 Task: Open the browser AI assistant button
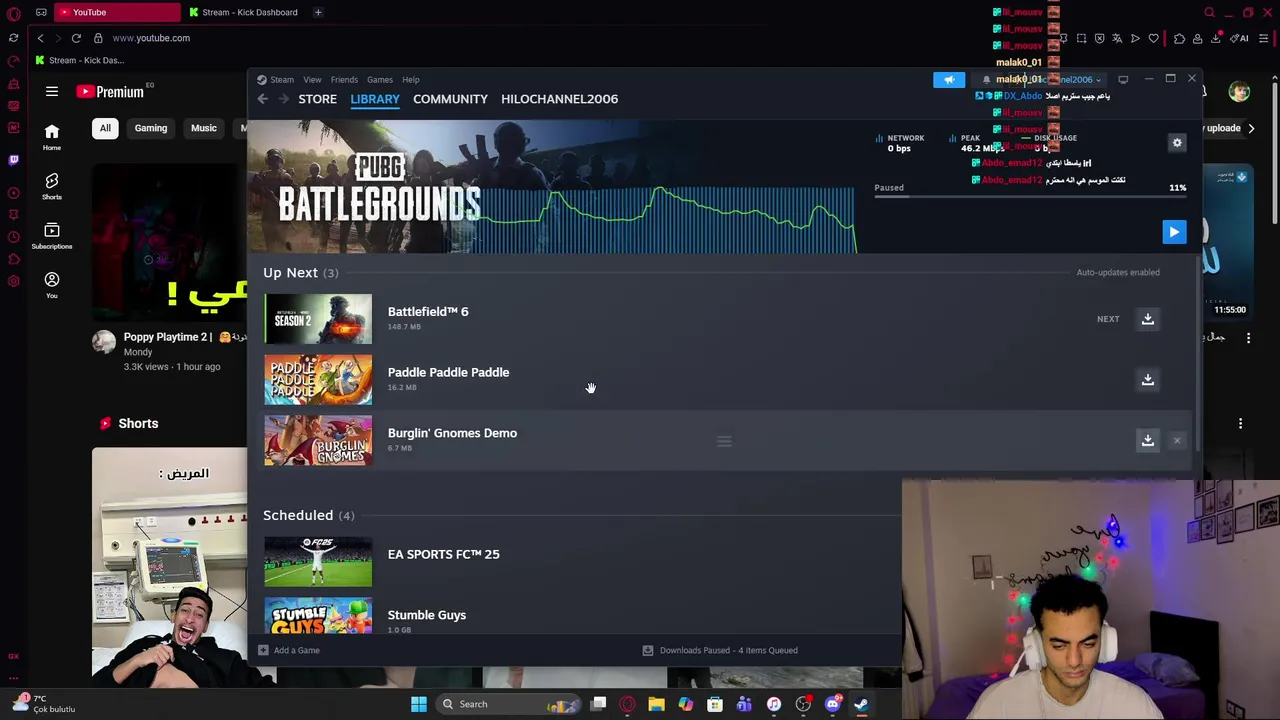click(1238, 38)
